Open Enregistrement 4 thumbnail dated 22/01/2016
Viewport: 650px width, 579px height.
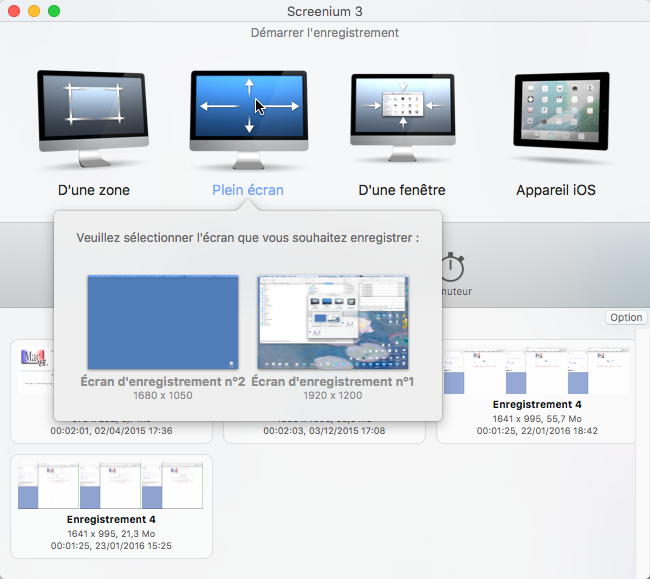[x=537, y=371]
